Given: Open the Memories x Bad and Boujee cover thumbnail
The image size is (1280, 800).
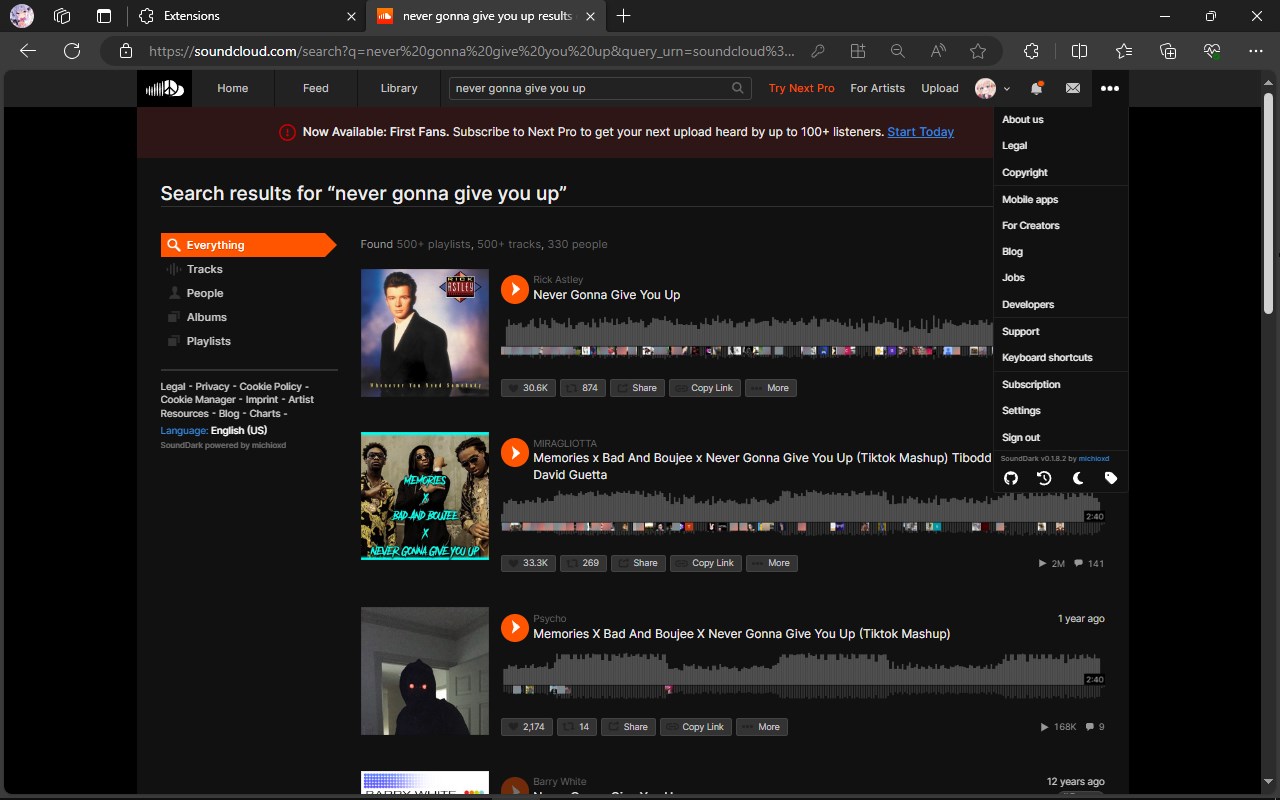Looking at the screenshot, I should [x=425, y=496].
